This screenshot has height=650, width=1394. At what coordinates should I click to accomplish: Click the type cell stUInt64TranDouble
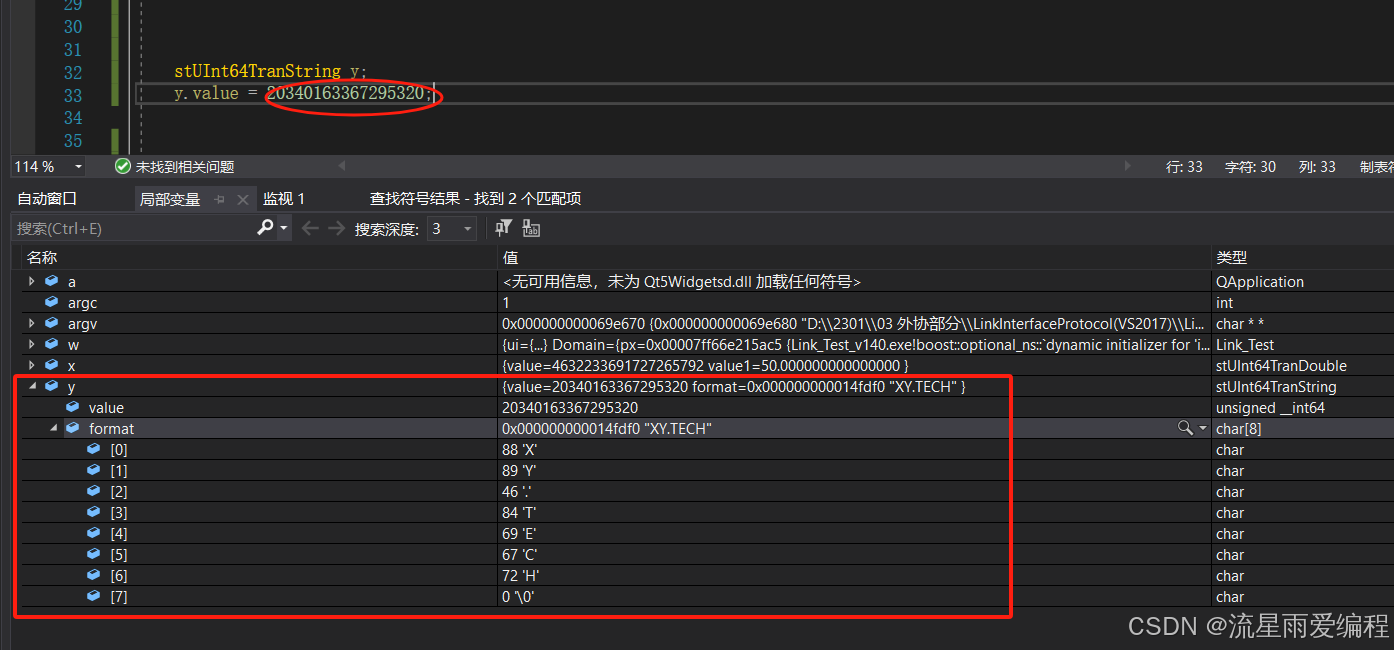click(x=1281, y=365)
